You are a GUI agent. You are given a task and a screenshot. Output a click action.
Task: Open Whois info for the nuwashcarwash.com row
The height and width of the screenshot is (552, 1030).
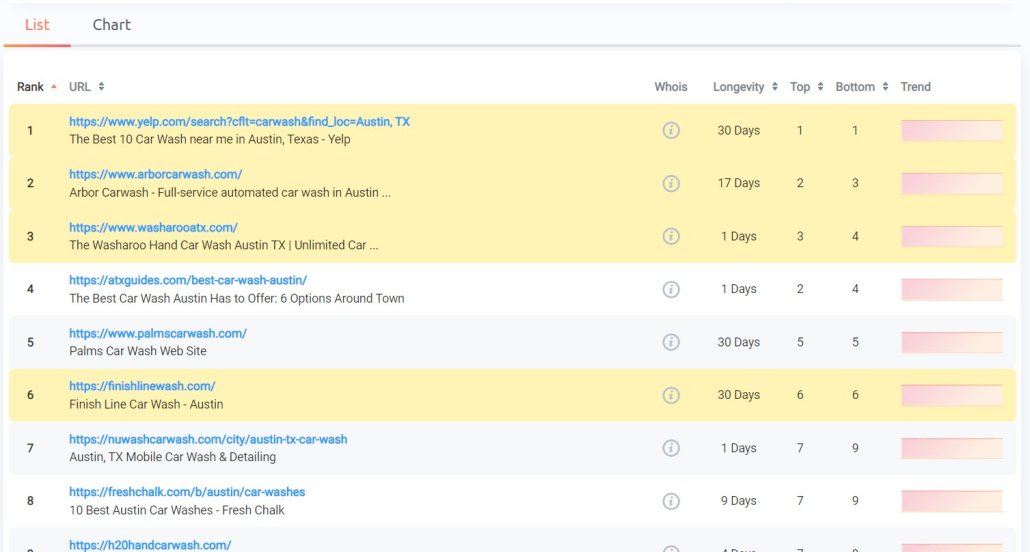(671, 448)
